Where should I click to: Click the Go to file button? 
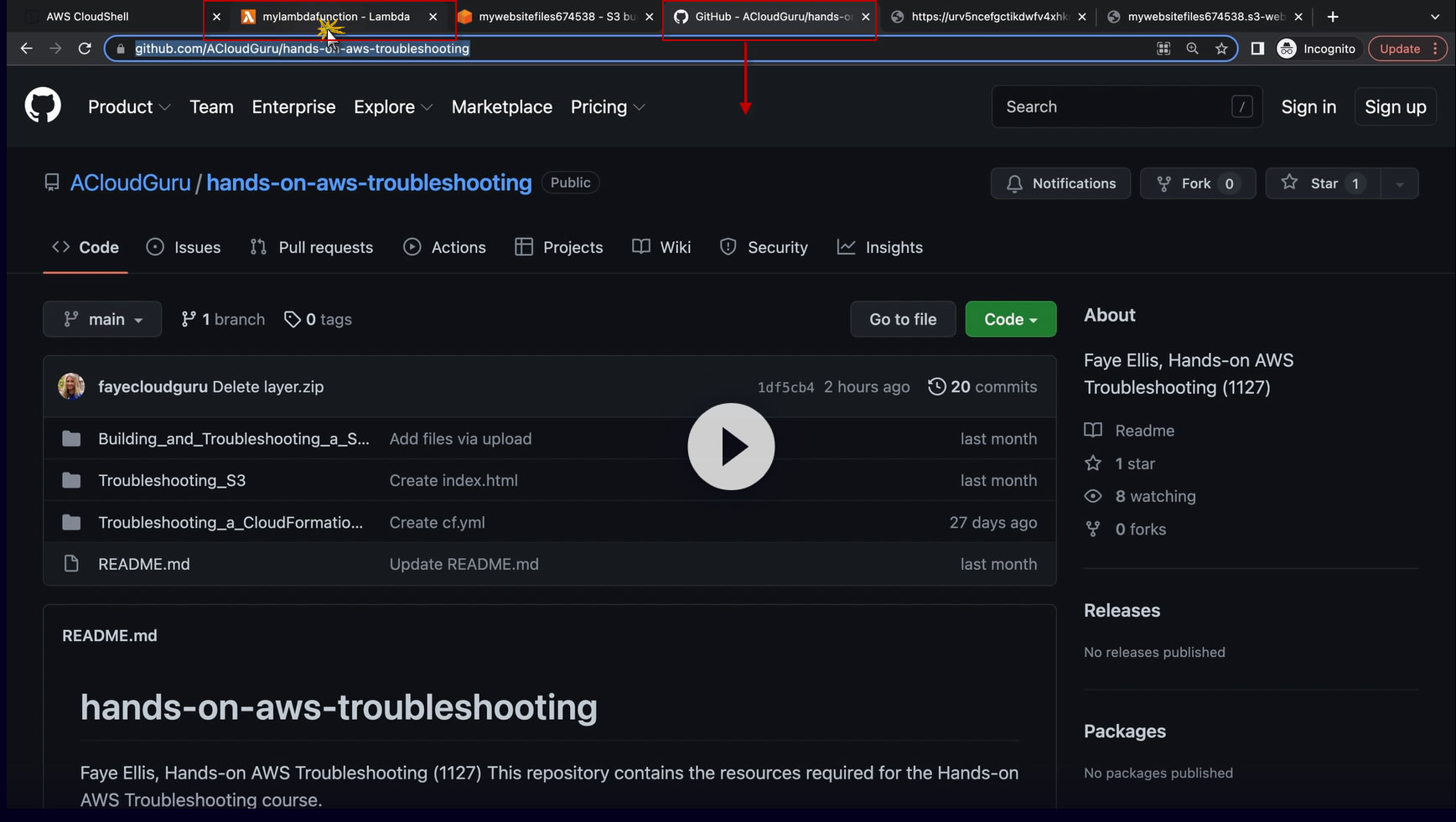pyautogui.click(x=903, y=319)
